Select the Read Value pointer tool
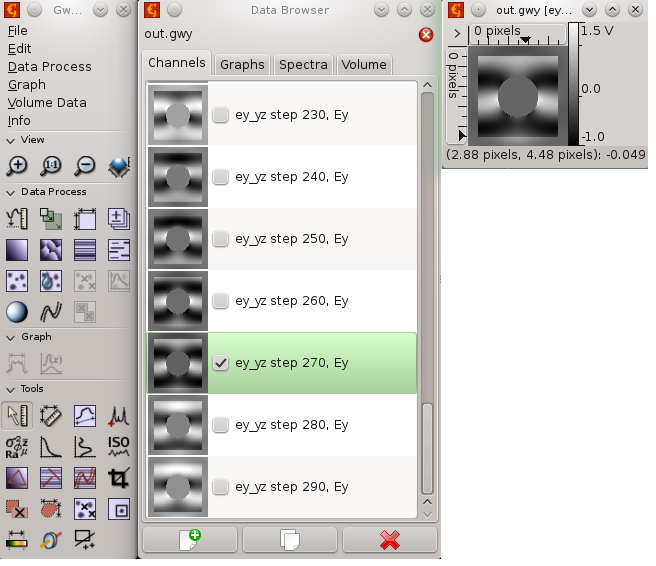Screen dimensions: 656x566 pos(17,414)
